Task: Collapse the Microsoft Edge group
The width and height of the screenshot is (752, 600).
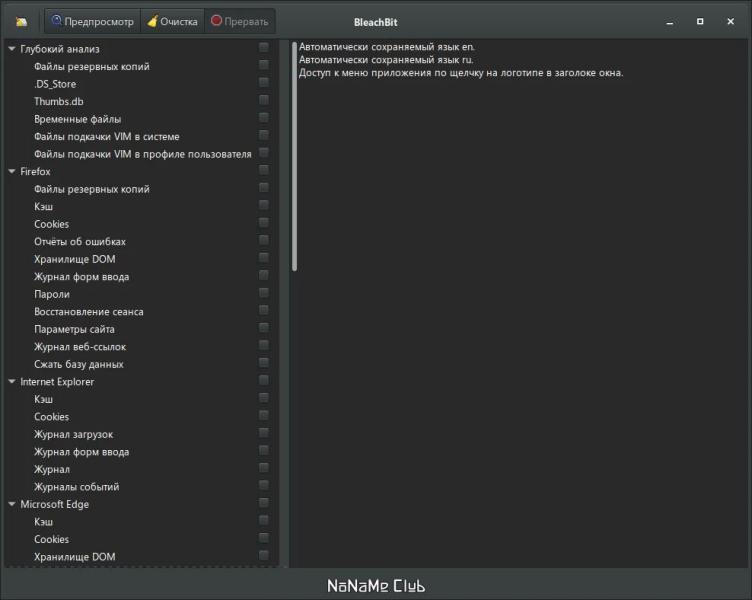Action: [12, 504]
